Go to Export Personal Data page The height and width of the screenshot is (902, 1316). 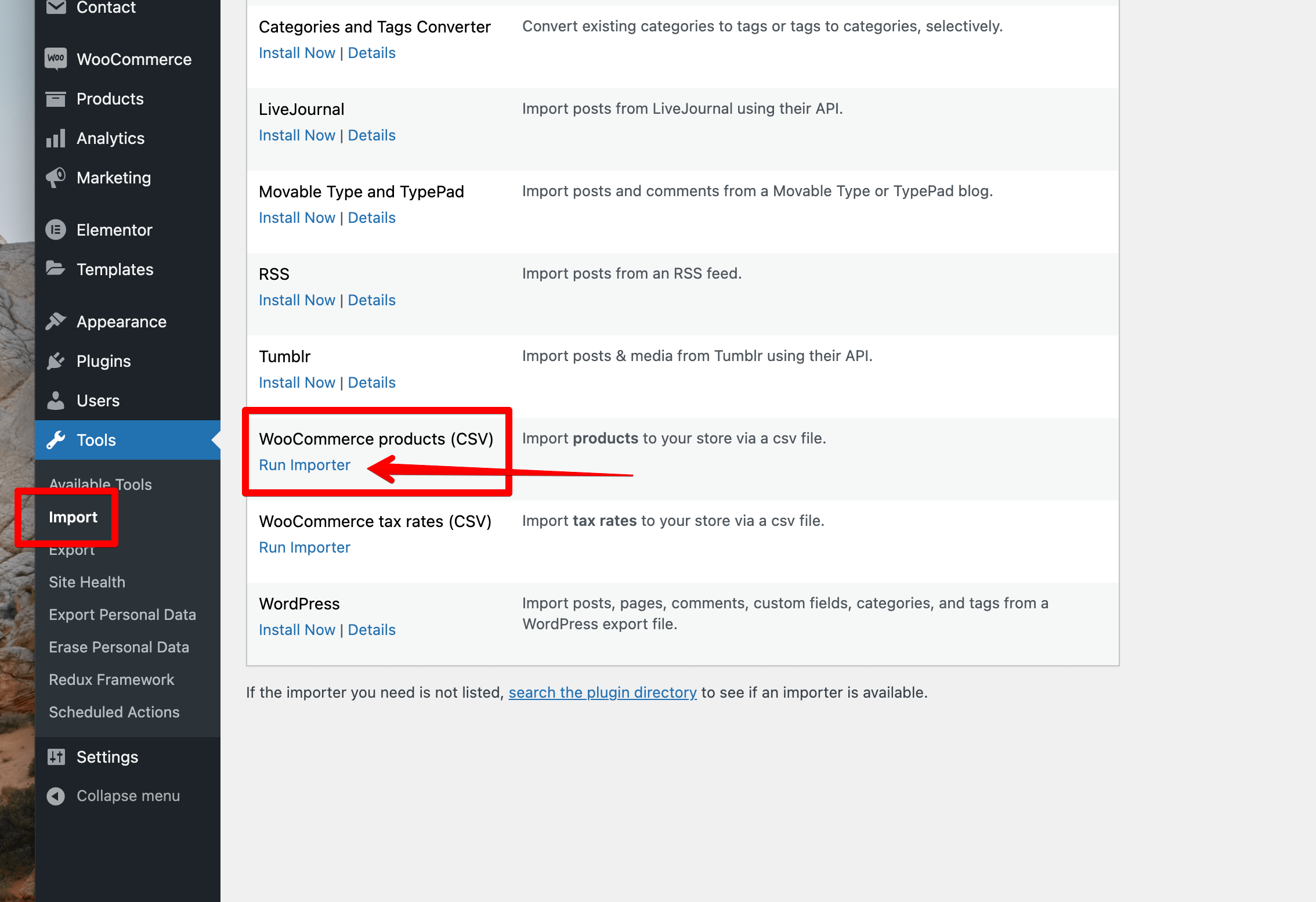point(122,615)
